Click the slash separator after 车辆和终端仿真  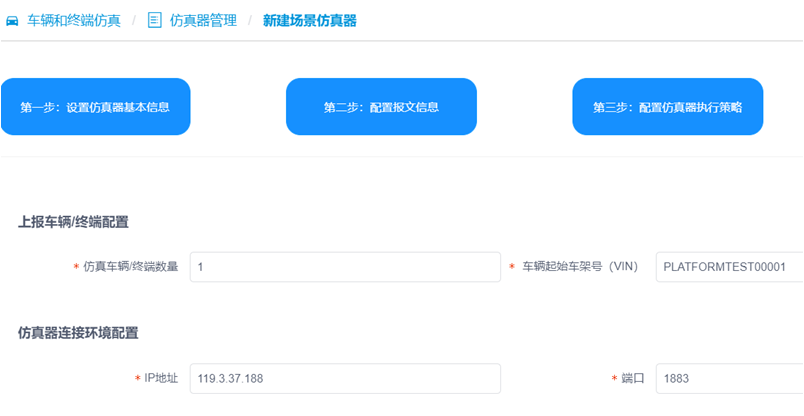(x=133, y=20)
